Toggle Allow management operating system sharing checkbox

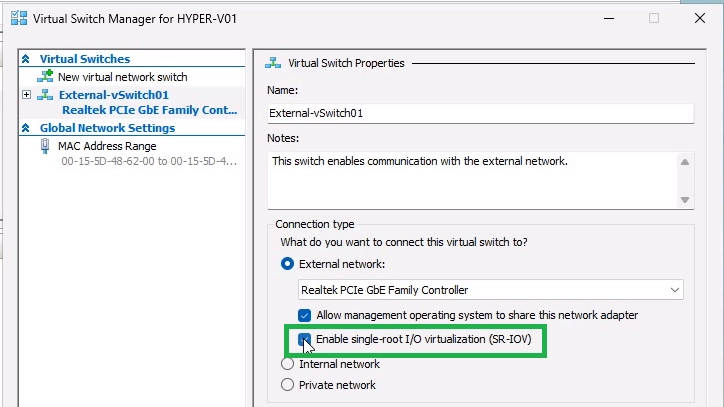[306, 315]
